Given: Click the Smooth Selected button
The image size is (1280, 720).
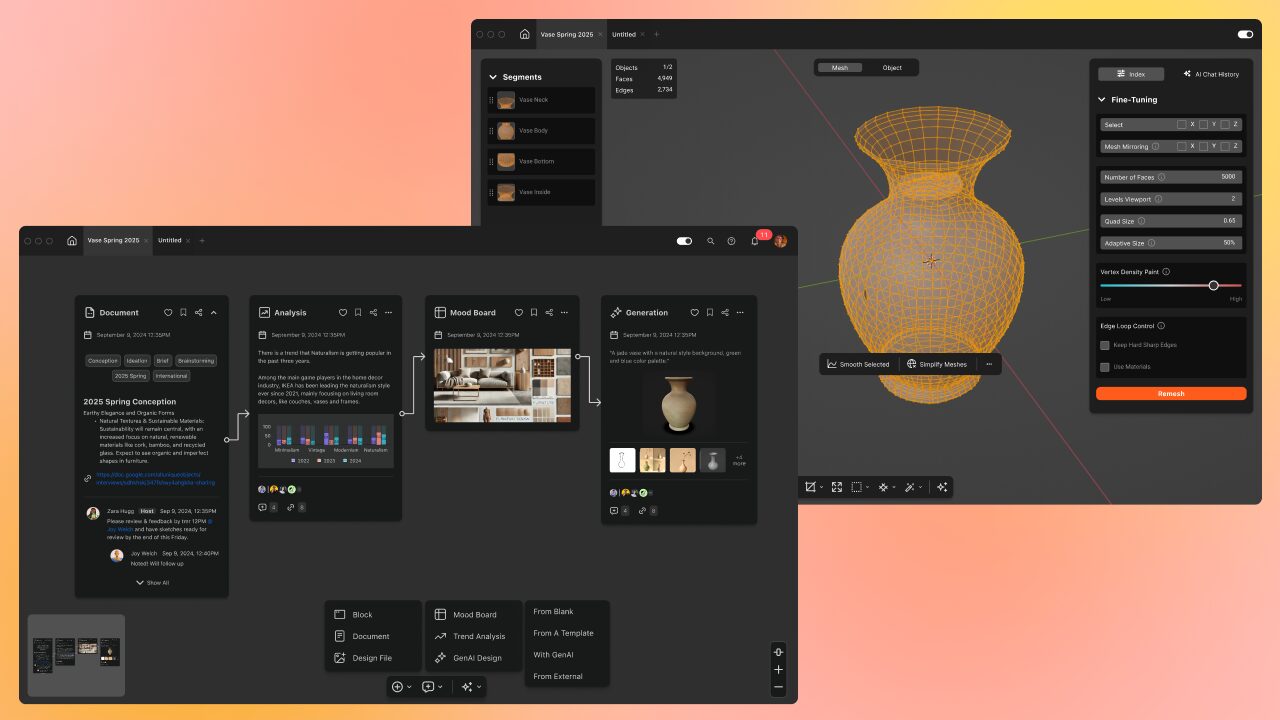Looking at the screenshot, I should 858,364.
